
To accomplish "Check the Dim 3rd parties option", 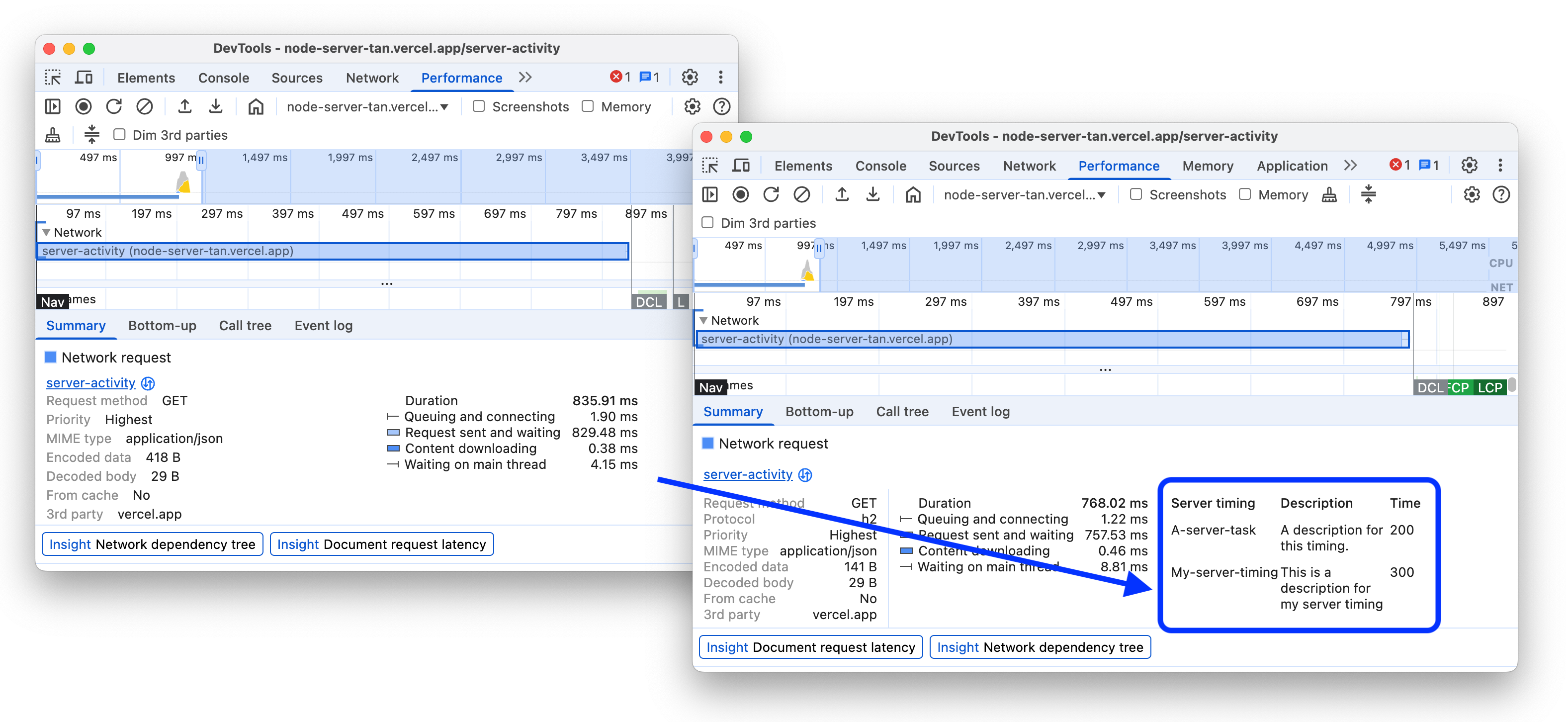I will tap(707, 223).
